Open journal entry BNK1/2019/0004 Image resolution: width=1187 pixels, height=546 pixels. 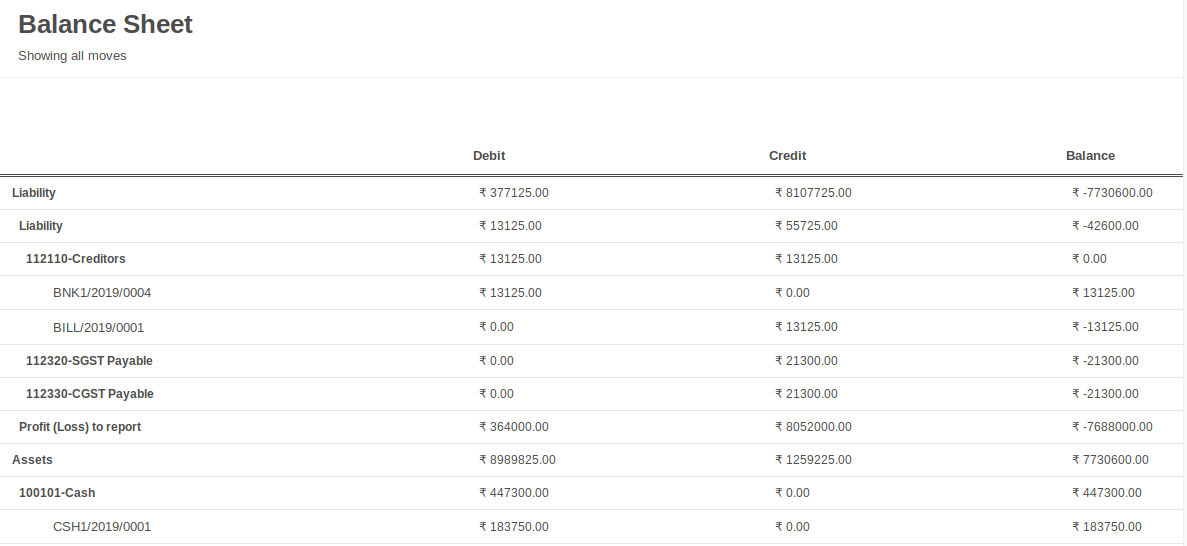[x=101, y=293]
